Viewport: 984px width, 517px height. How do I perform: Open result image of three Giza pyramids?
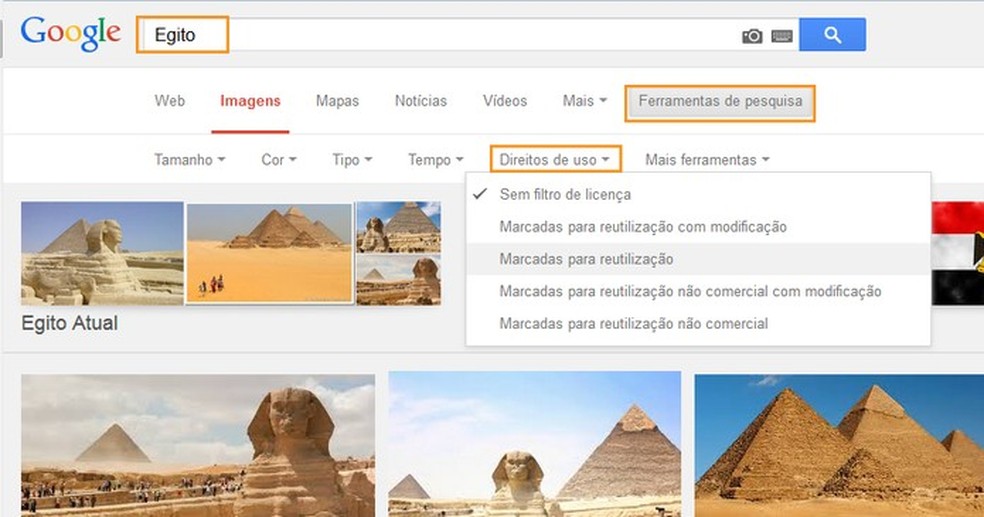pos(839,445)
